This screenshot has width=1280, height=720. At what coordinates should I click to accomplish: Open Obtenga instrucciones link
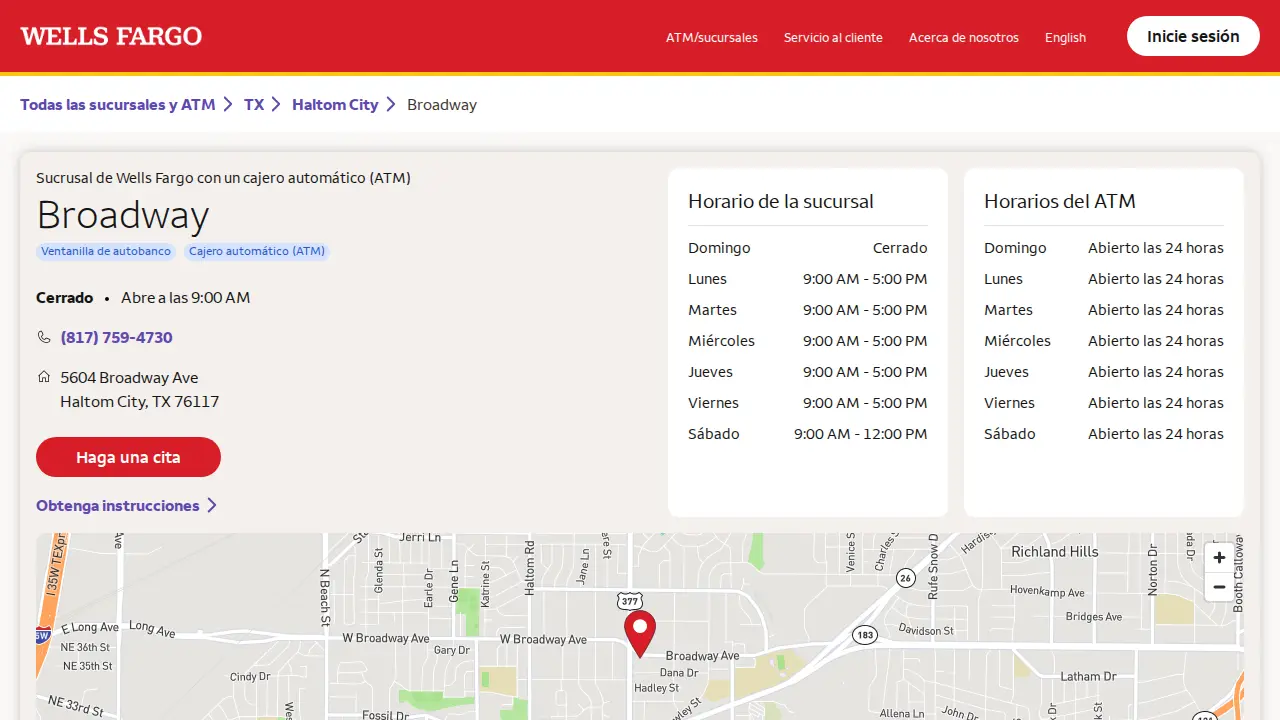[x=118, y=506]
